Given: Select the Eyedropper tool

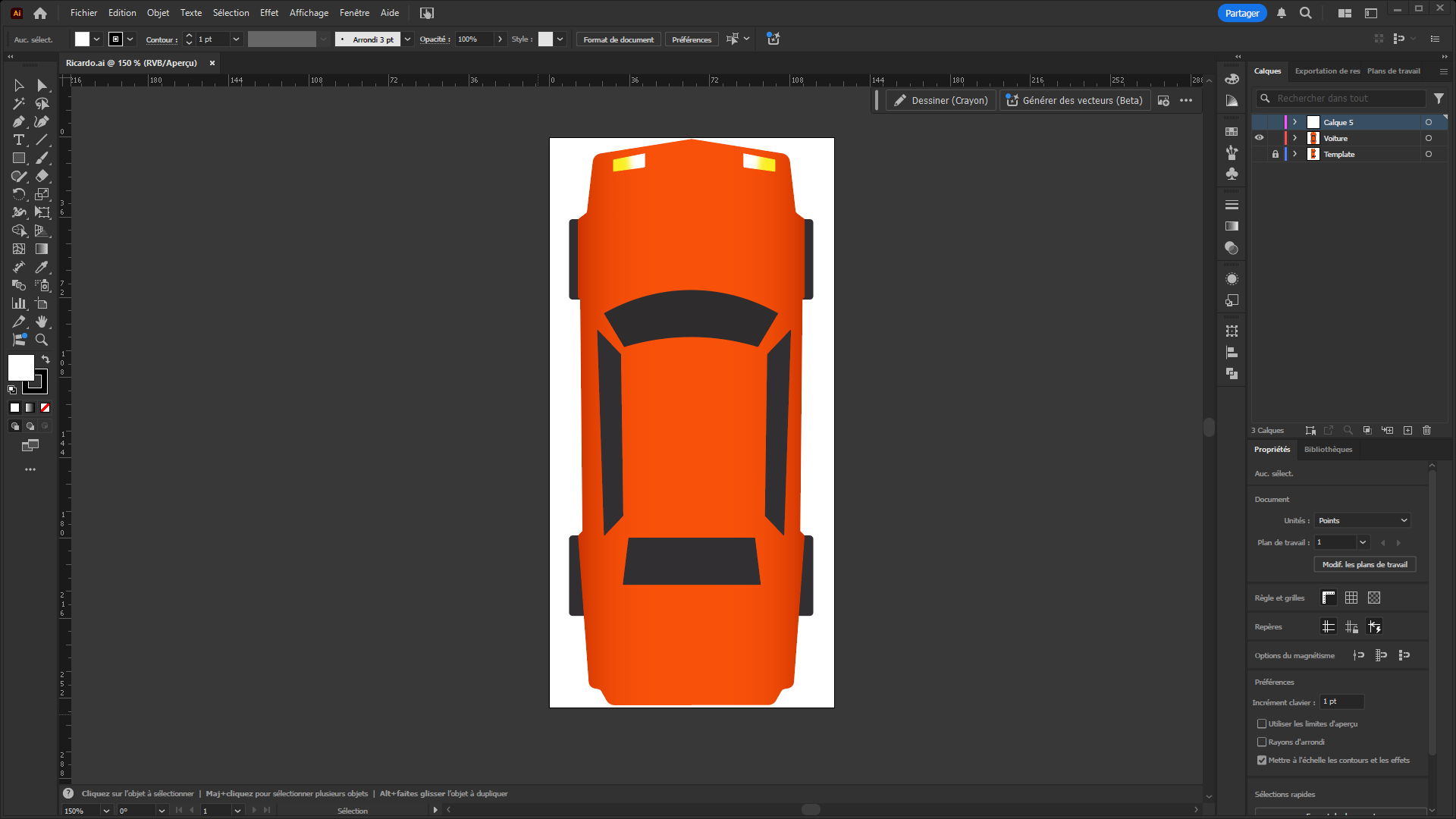Looking at the screenshot, I should tap(42, 268).
